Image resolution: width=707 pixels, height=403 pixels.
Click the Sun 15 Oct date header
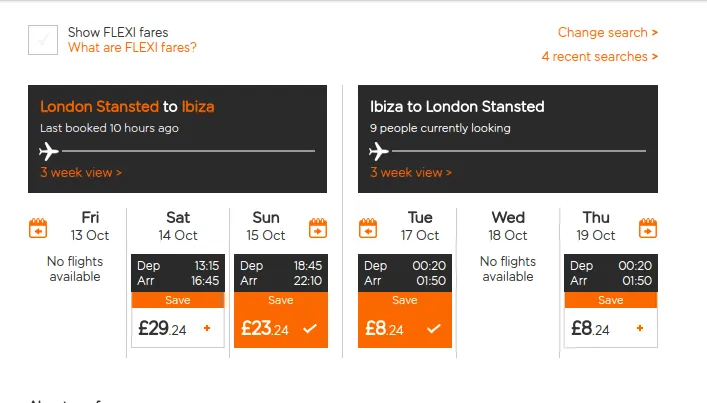(266, 226)
